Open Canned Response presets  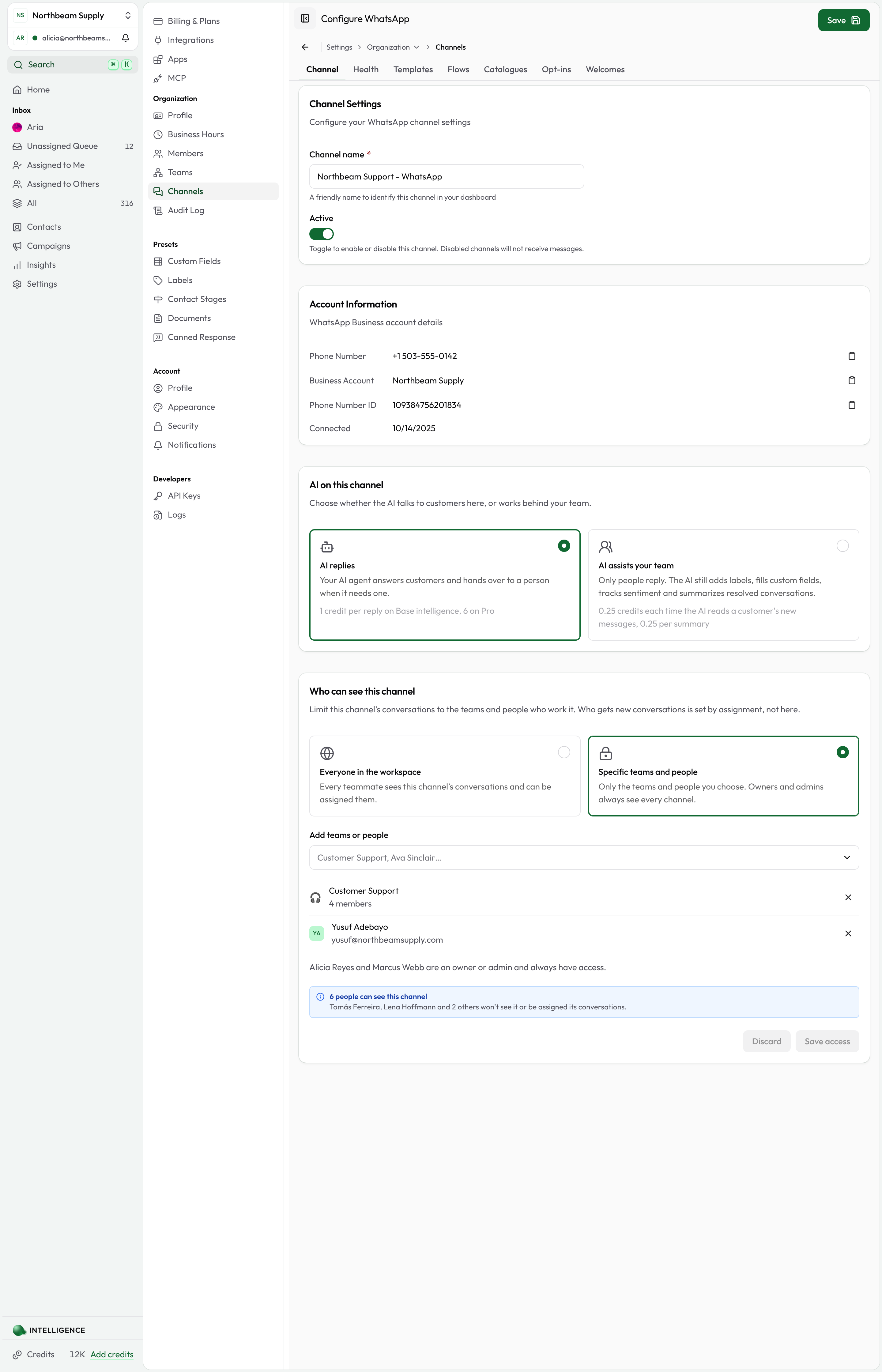point(213,337)
